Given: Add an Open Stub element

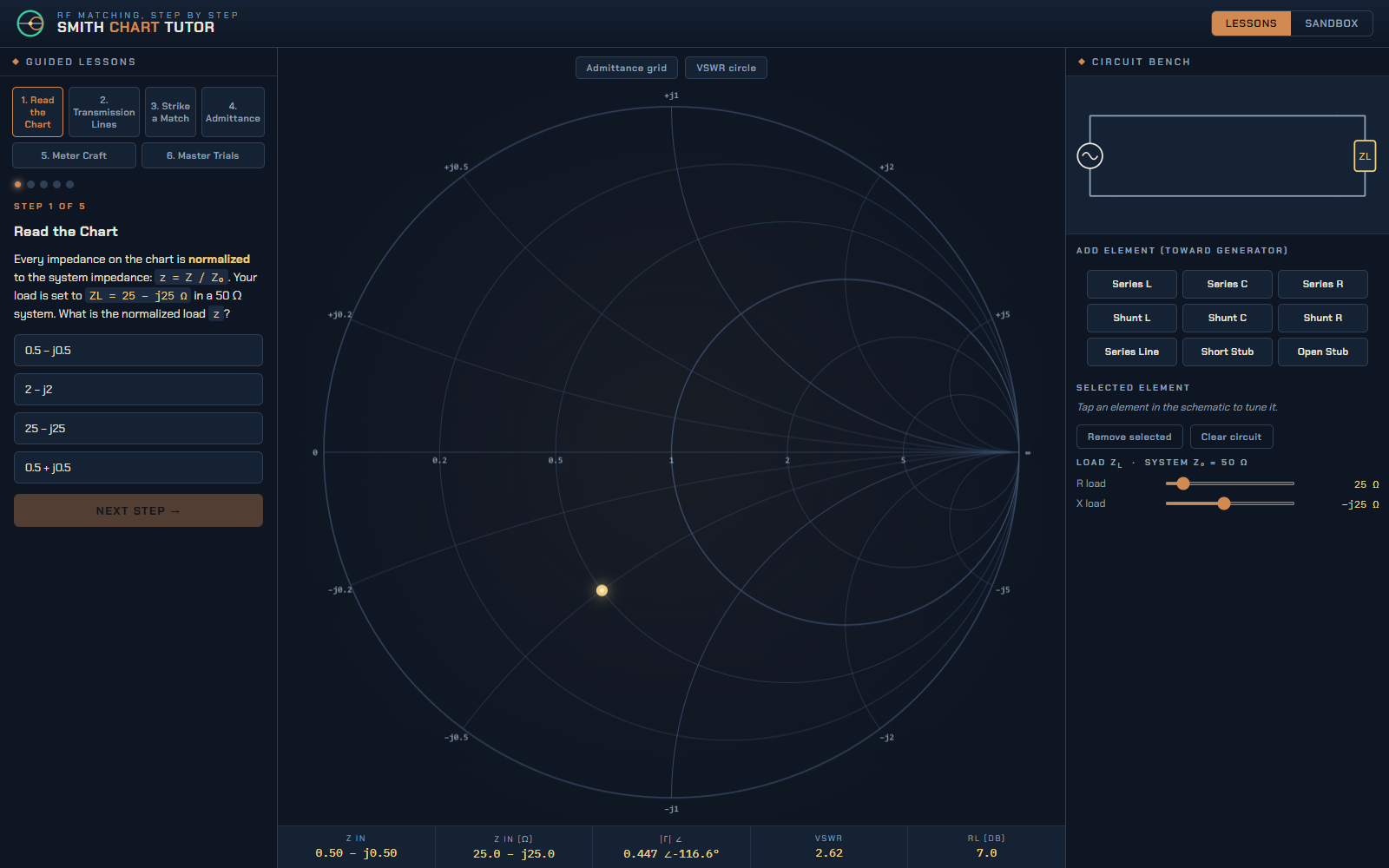Looking at the screenshot, I should click(x=1323, y=352).
